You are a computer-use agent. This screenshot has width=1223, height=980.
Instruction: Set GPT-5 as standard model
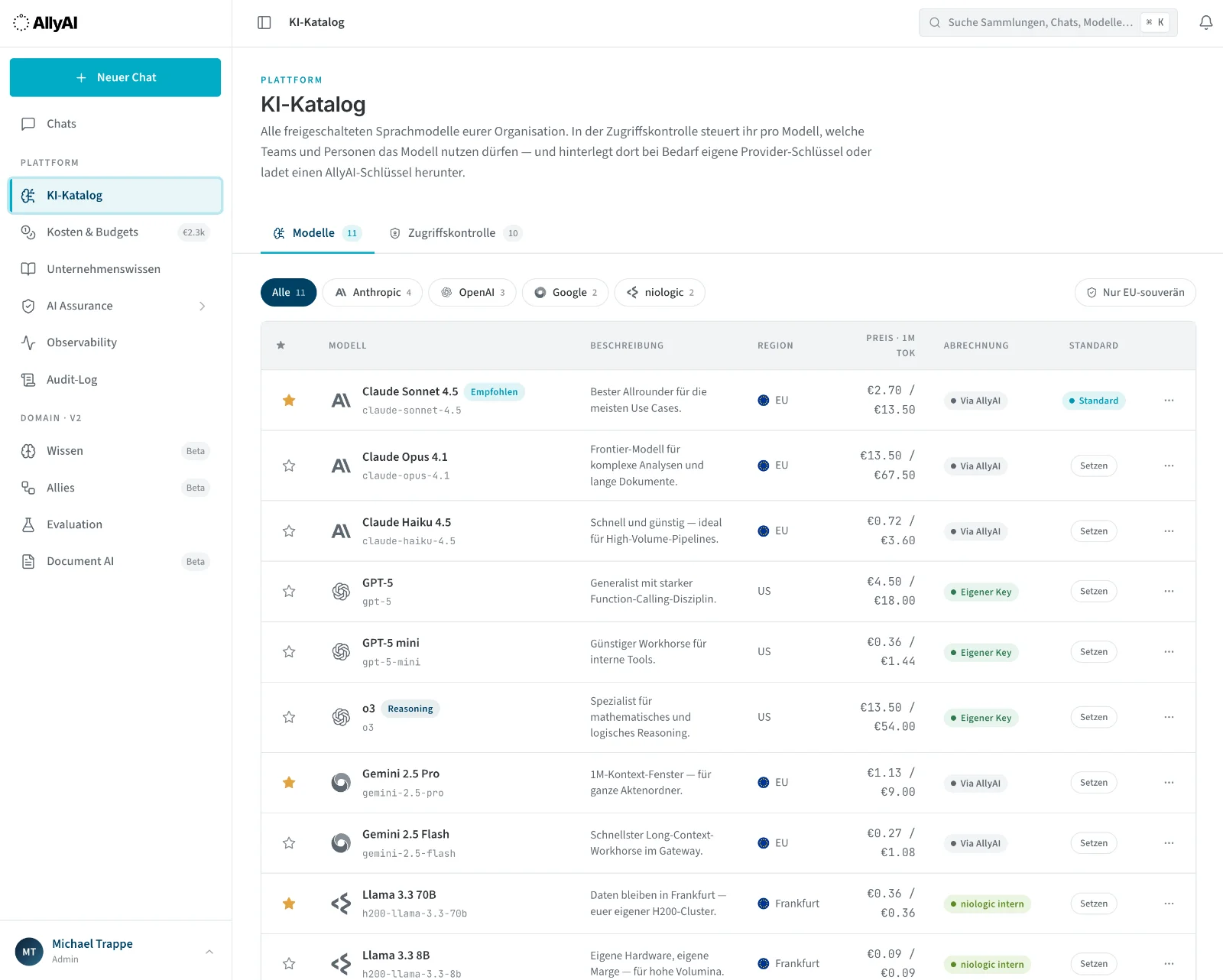tap(1094, 592)
